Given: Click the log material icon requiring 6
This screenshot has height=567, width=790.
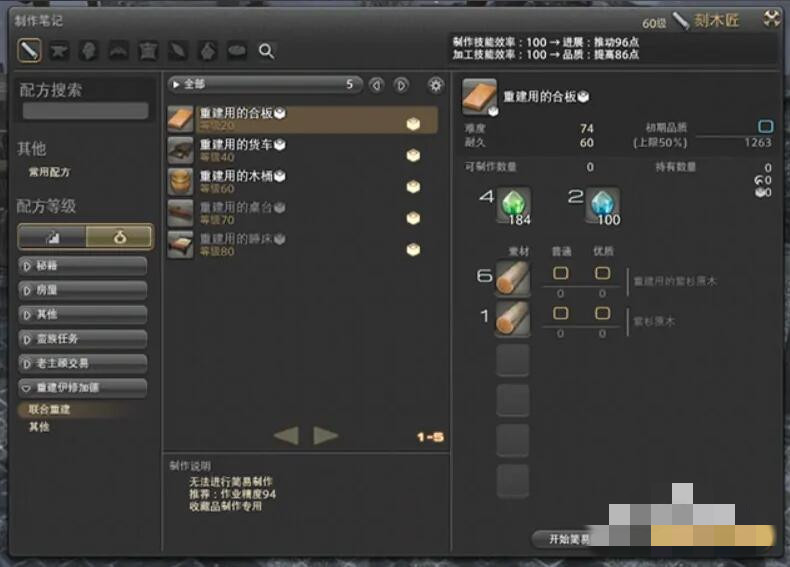Looking at the screenshot, I should click(x=513, y=279).
